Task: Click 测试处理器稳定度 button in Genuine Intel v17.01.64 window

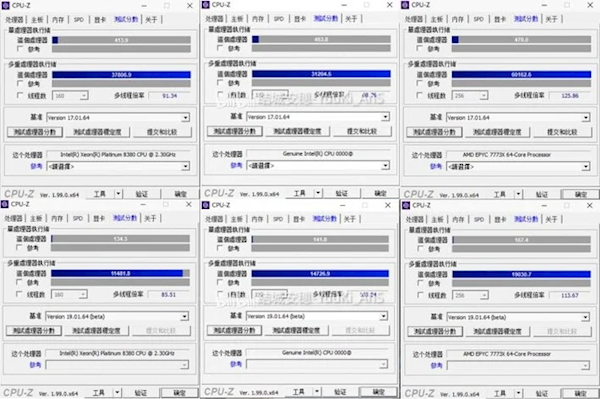Action: (x=297, y=131)
